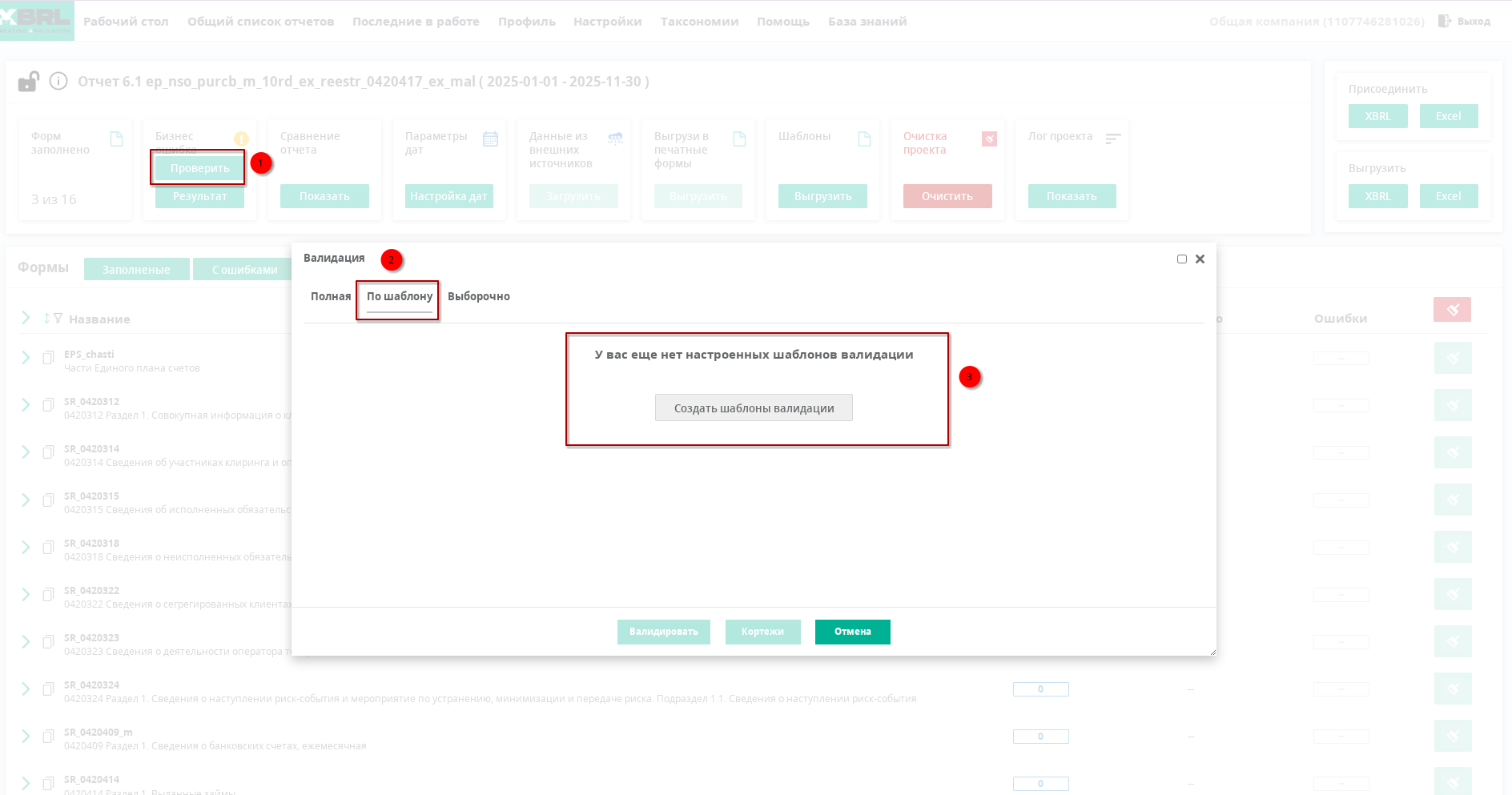The image size is (1512, 795).
Task: Click the Лог проекта list icon
Action: pyautogui.click(x=1112, y=139)
